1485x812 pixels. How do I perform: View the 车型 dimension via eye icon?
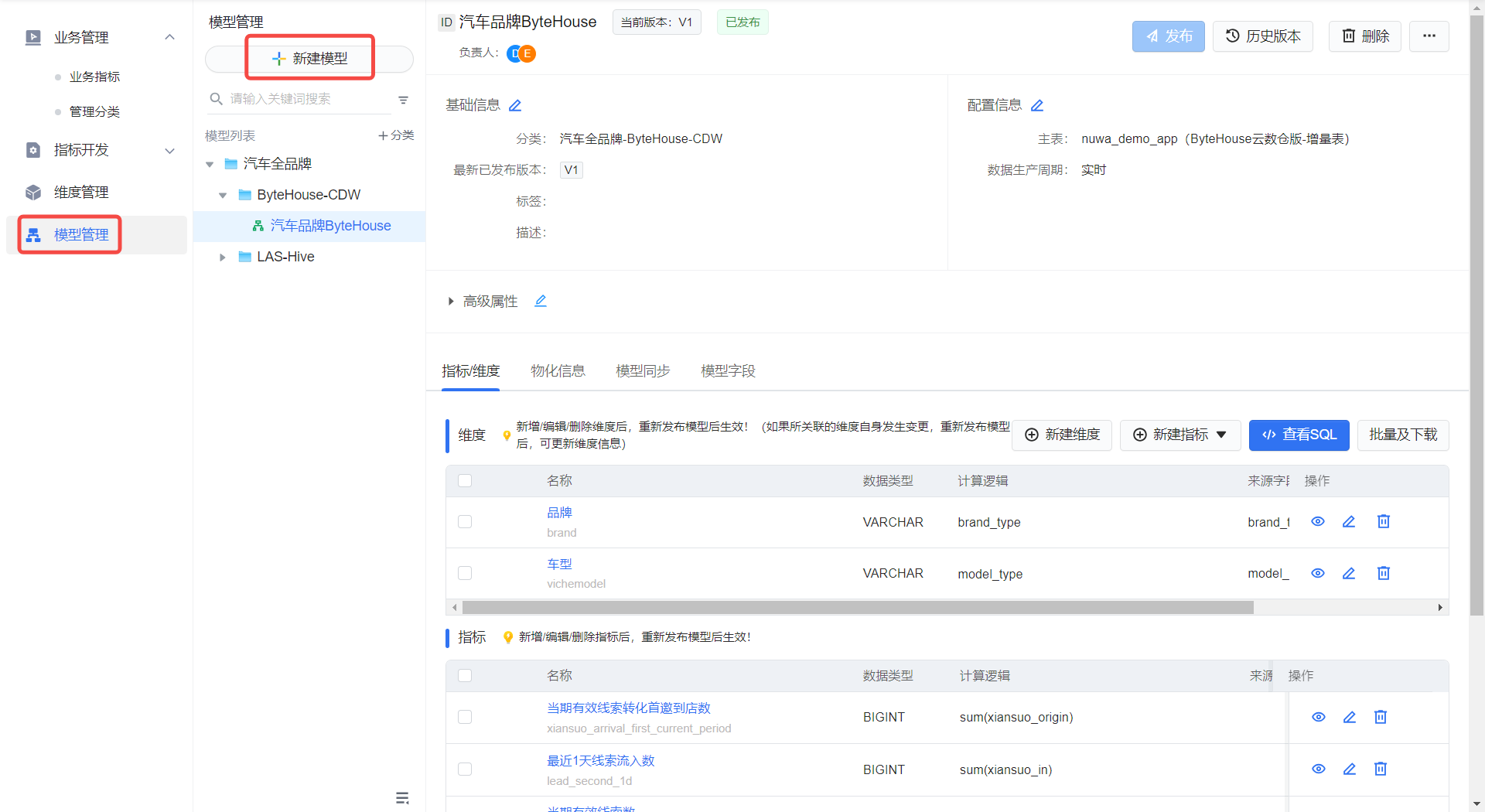coord(1318,573)
